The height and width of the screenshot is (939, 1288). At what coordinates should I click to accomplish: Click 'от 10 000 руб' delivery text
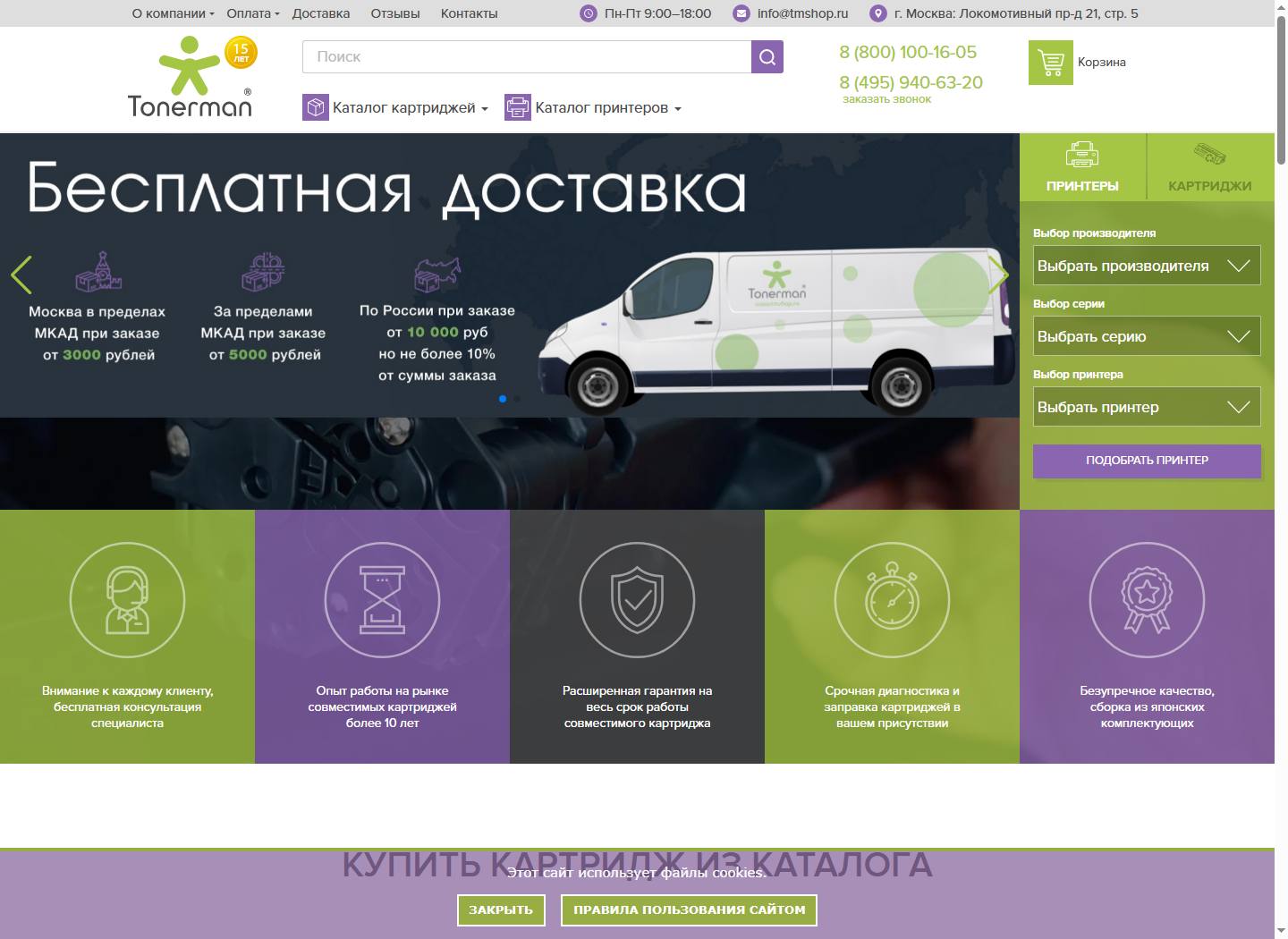point(437,332)
